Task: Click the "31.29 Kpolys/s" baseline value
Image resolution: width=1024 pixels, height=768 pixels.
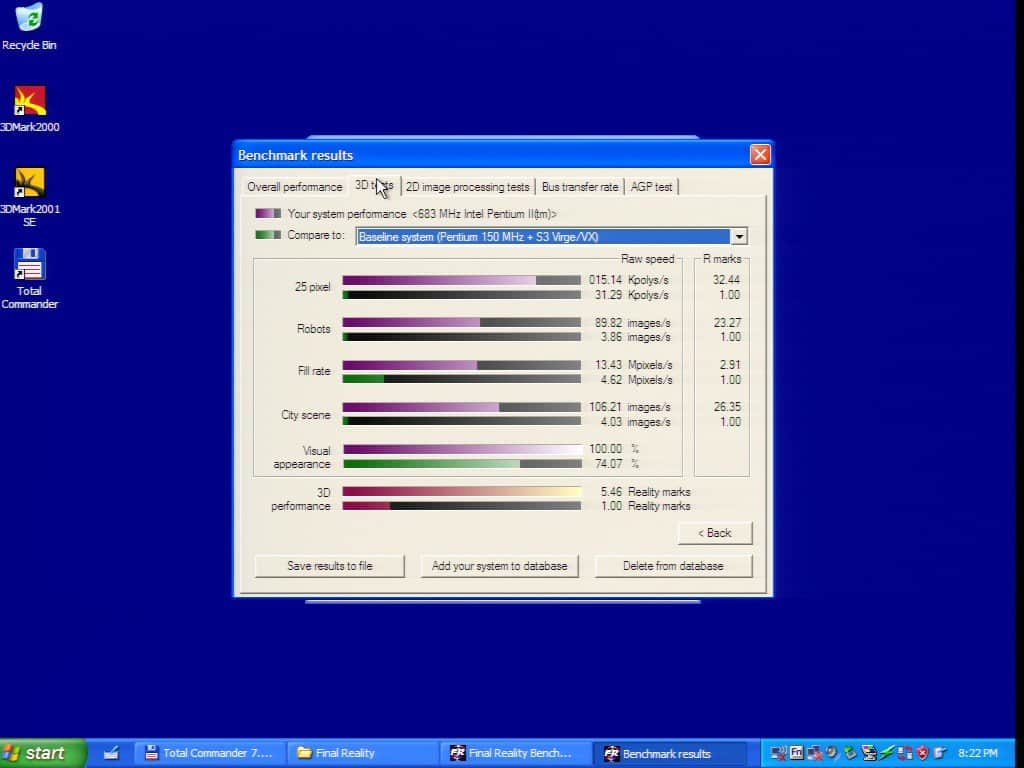Action: [x=632, y=295]
